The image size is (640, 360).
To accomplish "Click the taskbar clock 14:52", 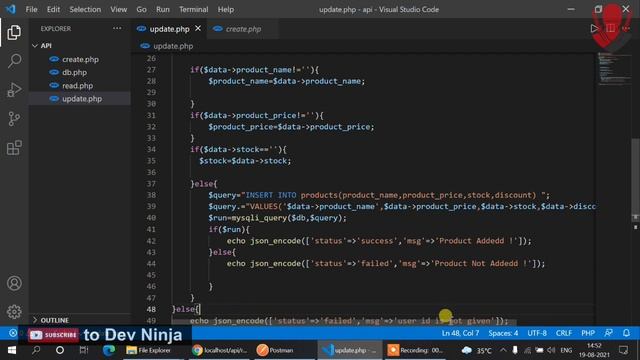I will pyautogui.click(x=594, y=350).
